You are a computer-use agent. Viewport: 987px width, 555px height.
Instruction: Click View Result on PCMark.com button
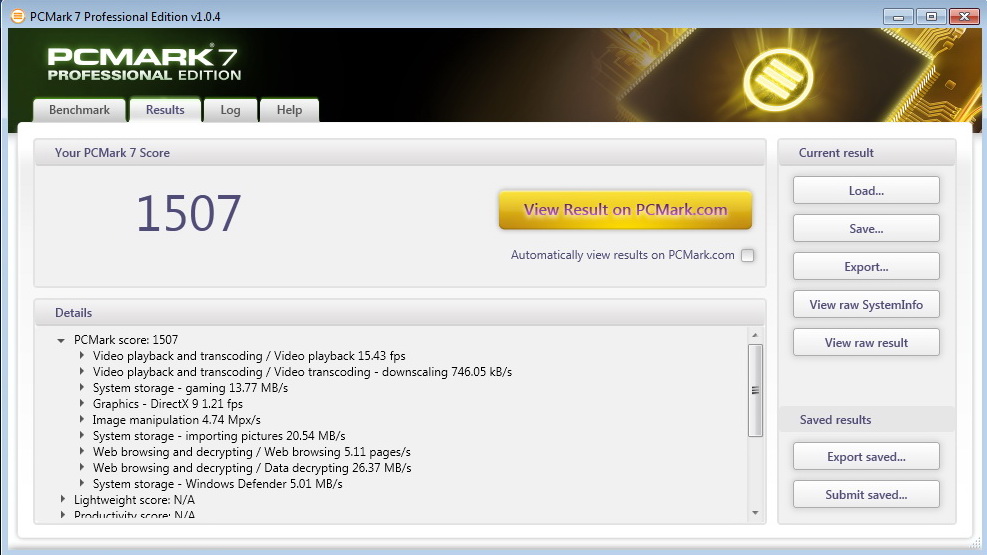(x=625, y=210)
